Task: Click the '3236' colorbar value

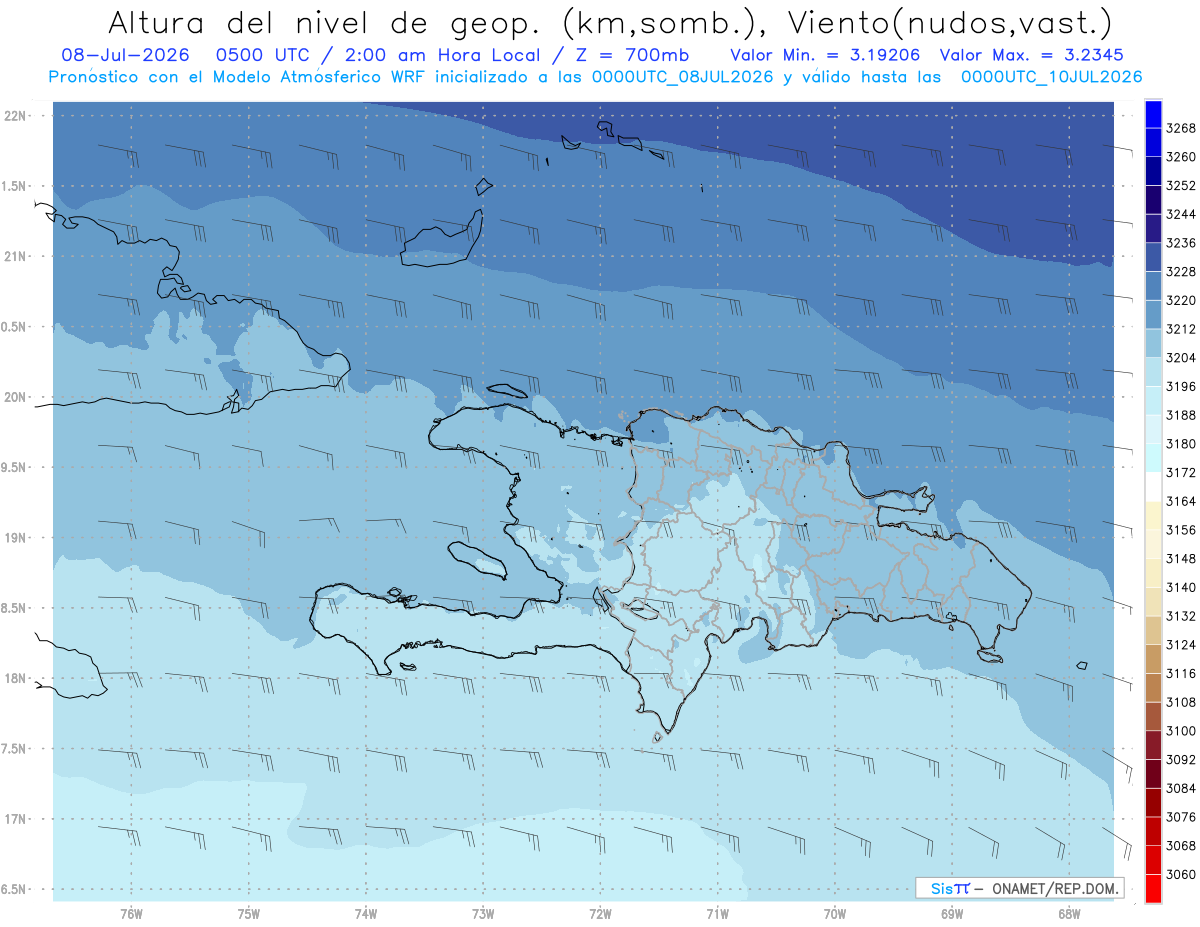Action: click(x=1181, y=243)
